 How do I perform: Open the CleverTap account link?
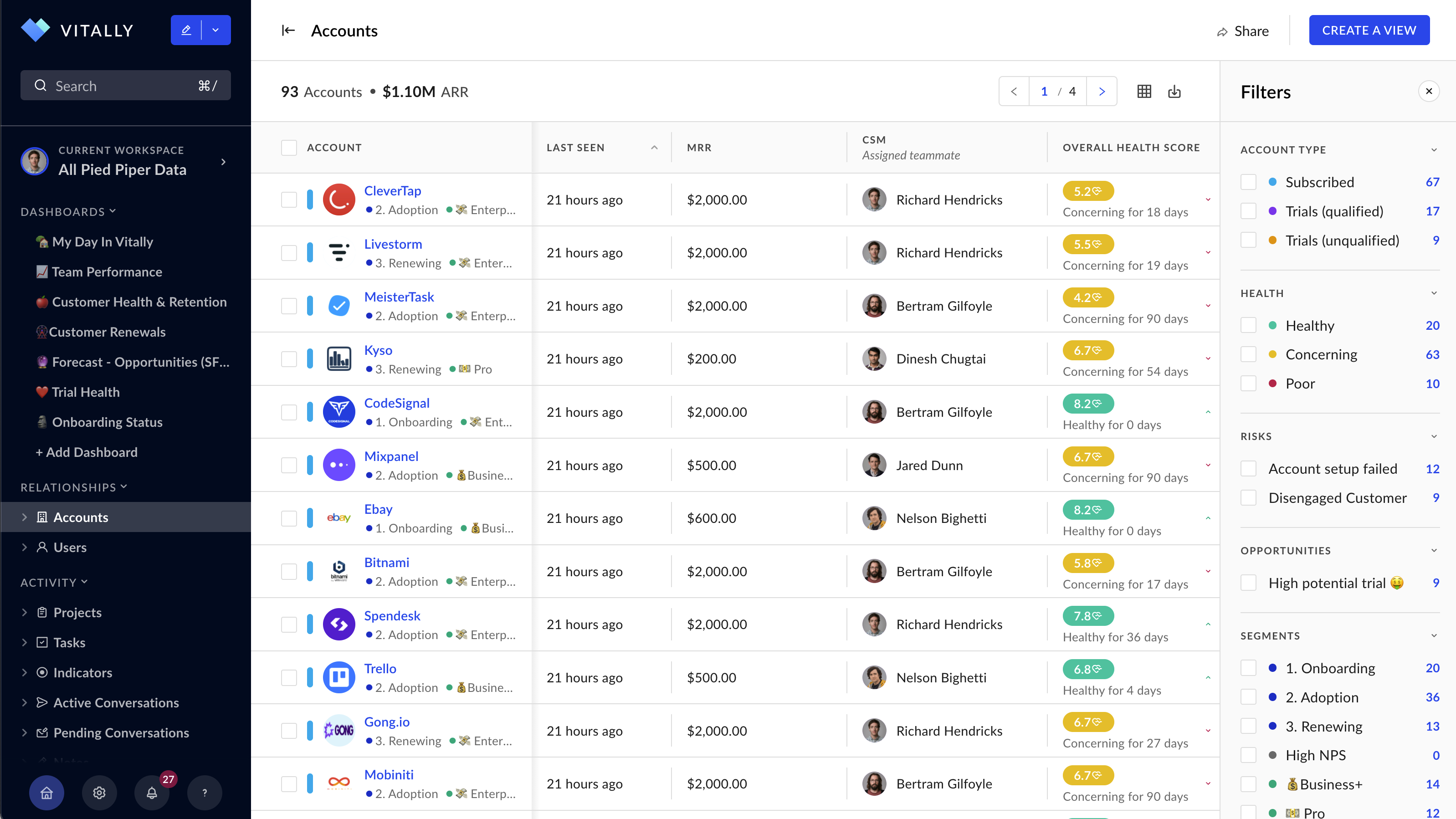coord(392,191)
